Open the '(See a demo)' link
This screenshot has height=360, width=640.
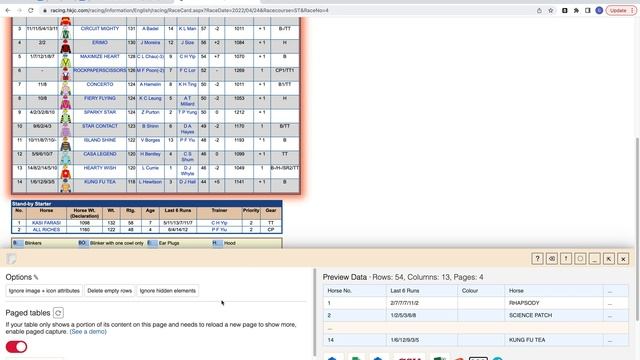[88, 331]
